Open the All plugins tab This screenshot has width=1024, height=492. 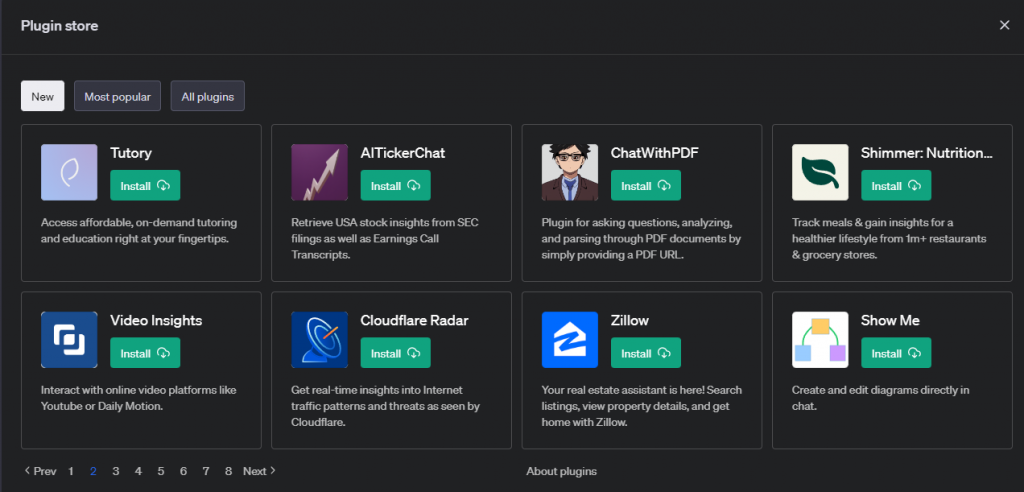(208, 96)
